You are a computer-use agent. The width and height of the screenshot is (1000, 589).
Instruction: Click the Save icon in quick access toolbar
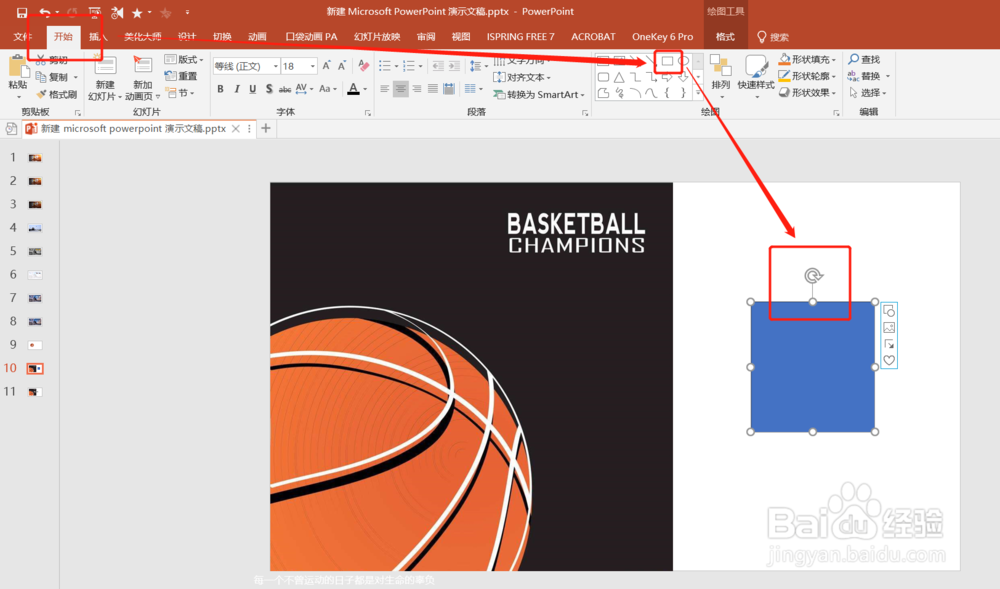pyautogui.click(x=22, y=12)
